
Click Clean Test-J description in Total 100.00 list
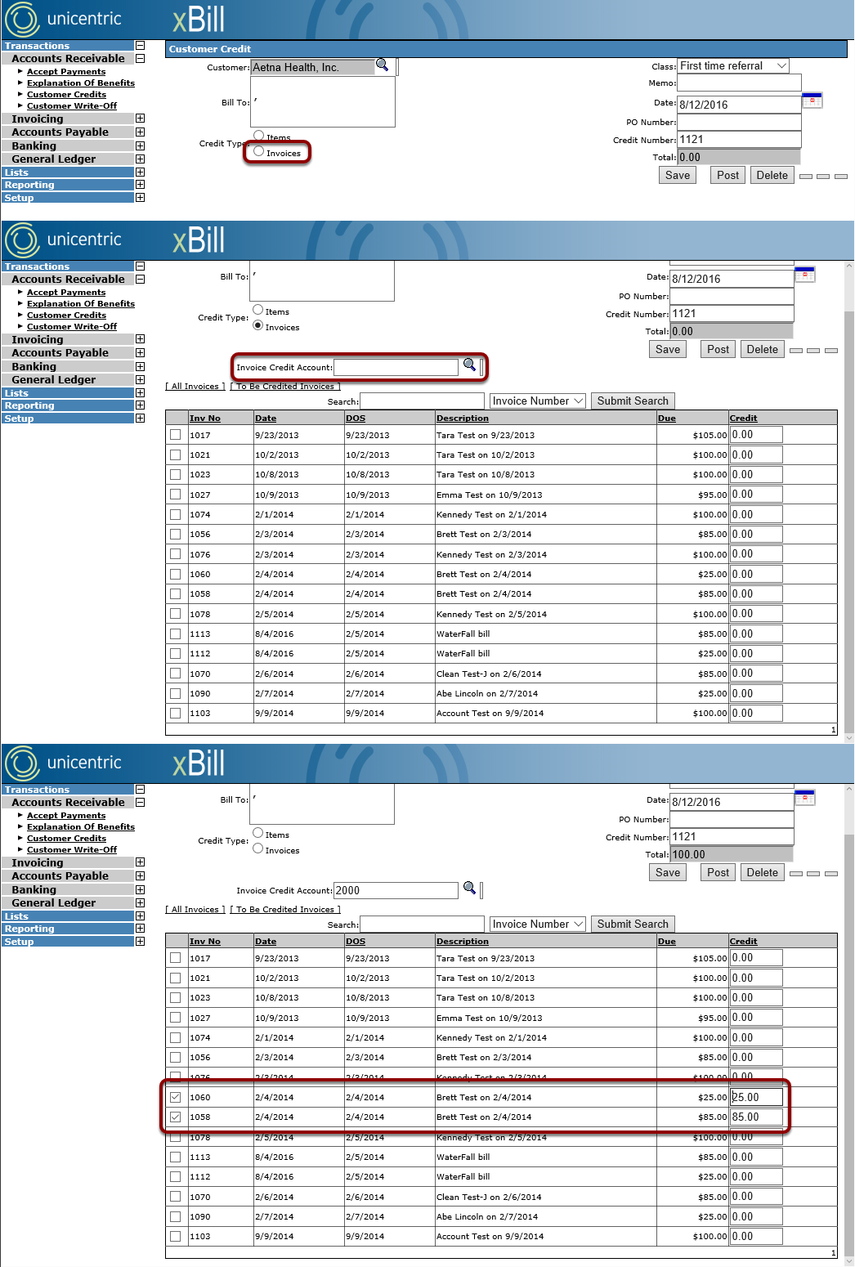489,1197
